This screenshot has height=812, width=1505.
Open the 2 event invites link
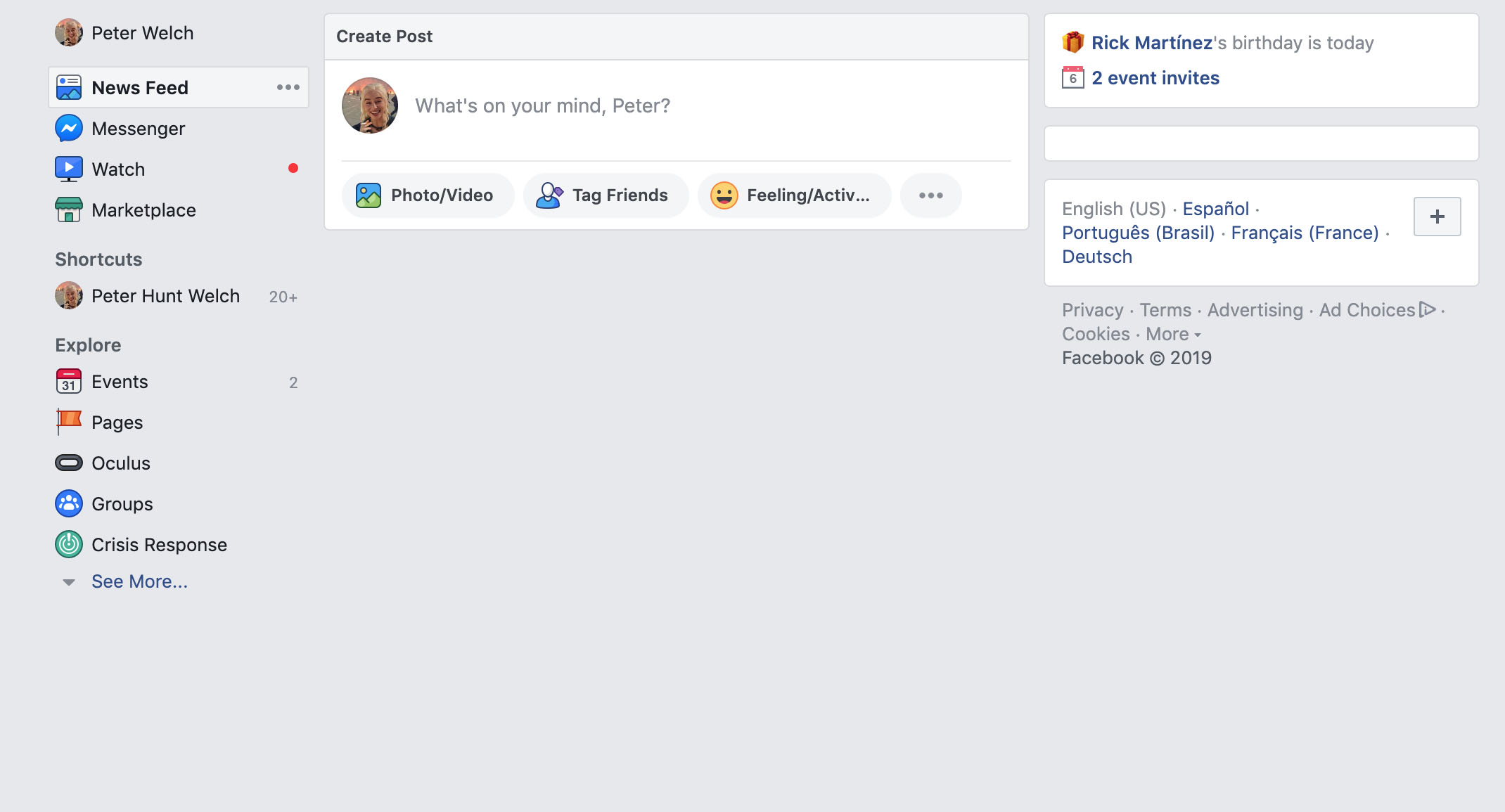[1155, 78]
